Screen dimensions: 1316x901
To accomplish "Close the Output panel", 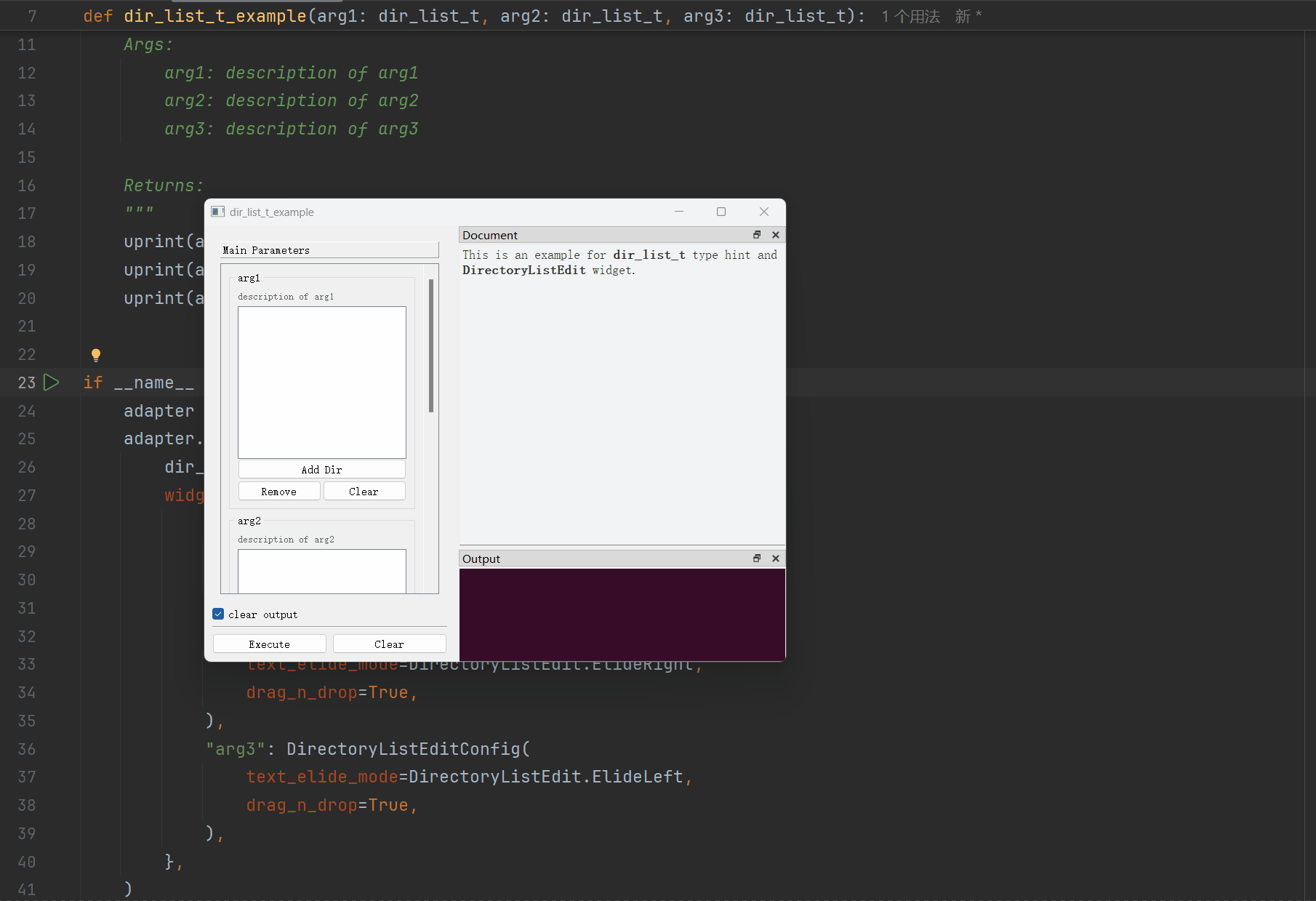I will click(775, 558).
